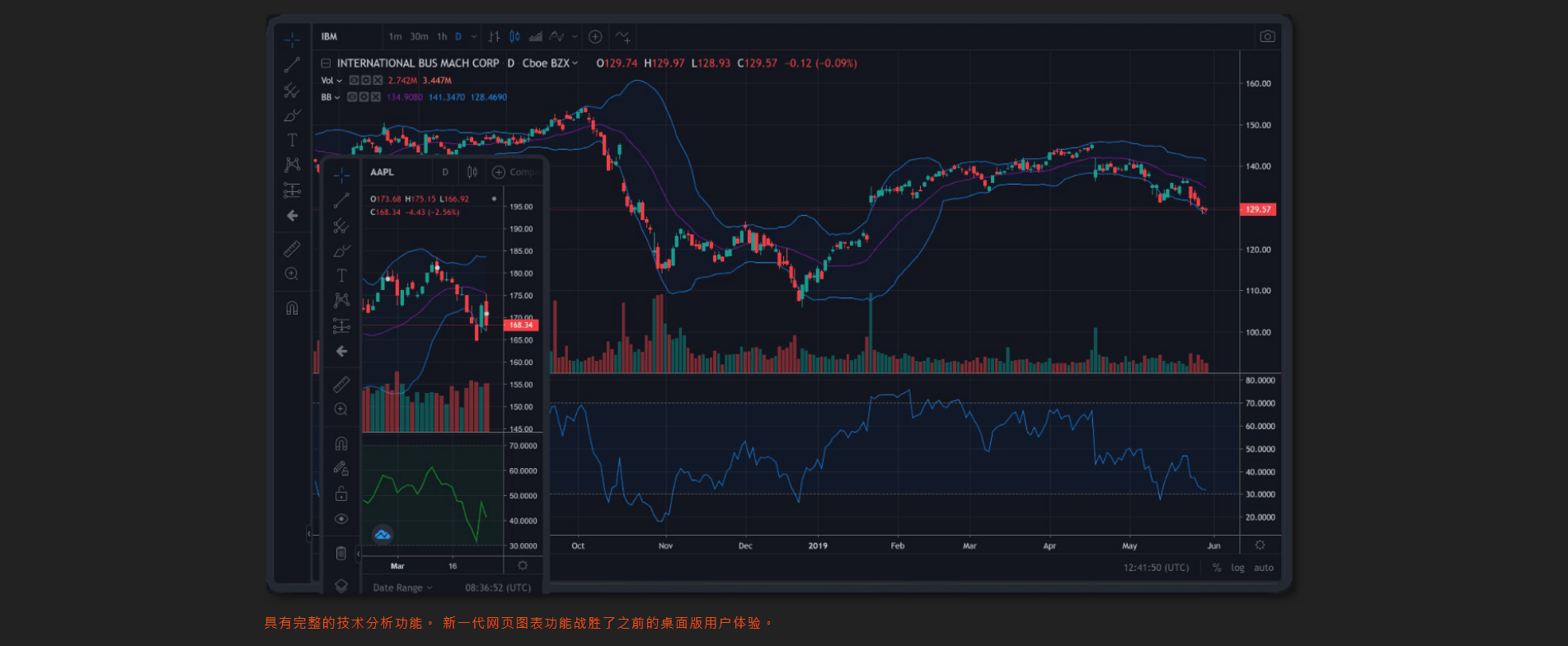The height and width of the screenshot is (646, 1568).
Task: Toggle log scale in IBM chart
Action: [x=1237, y=568]
